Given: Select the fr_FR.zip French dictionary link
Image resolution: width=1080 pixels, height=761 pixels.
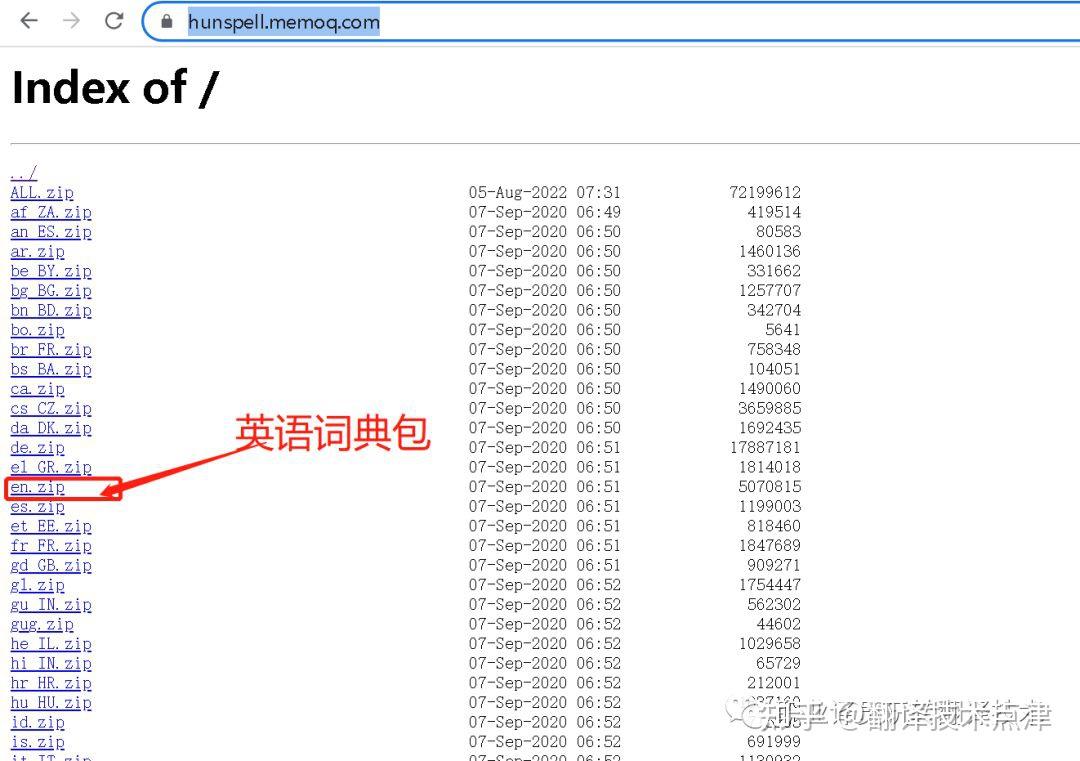Looking at the screenshot, I should (50, 546).
